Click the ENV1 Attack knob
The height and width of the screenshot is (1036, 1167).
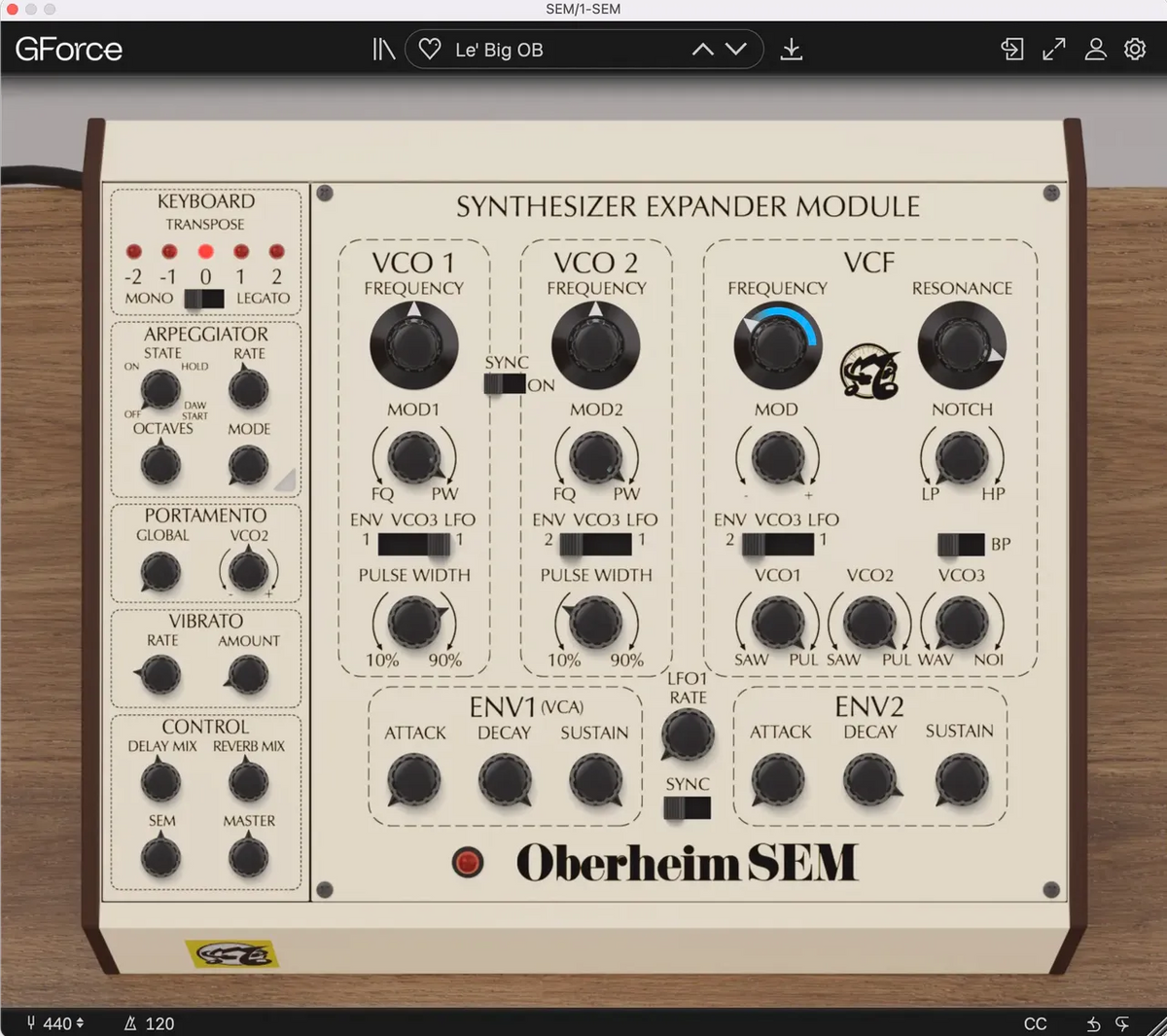pyautogui.click(x=414, y=780)
